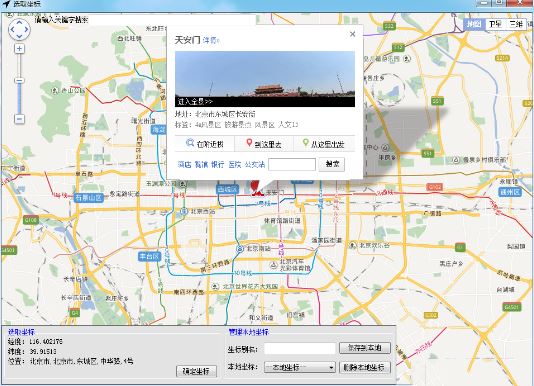The height and width of the screenshot is (386, 534).
Task: Pan the map right with the right arrow
Action: (x=26, y=29)
